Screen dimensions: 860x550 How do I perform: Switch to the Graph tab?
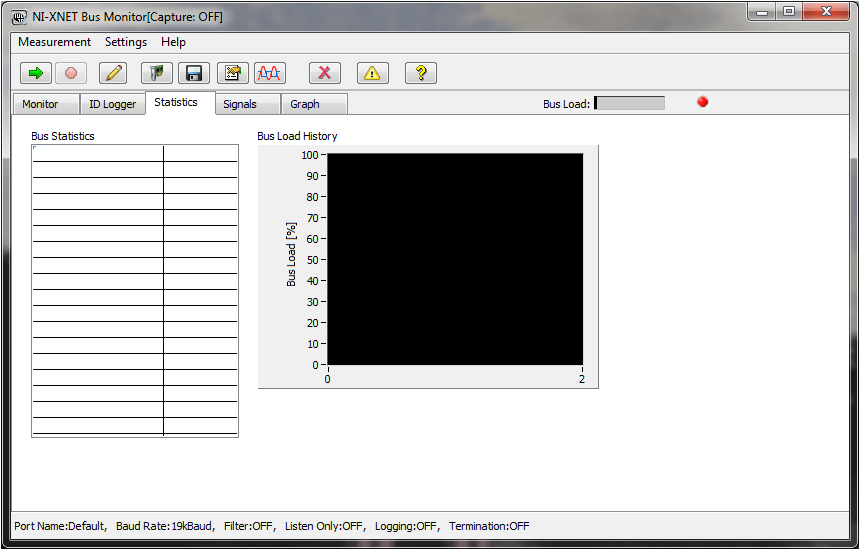[x=314, y=104]
